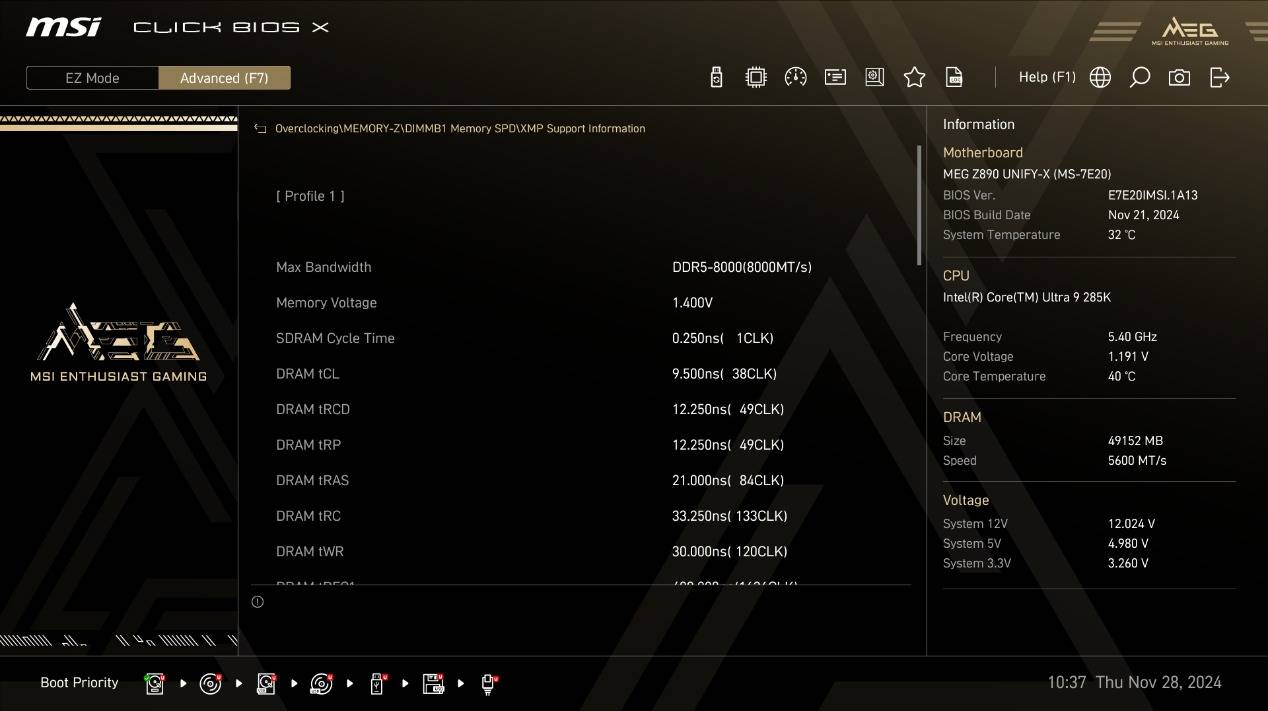The width and height of the screenshot is (1268, 711).
Task: Switch to EZ Mode
Action: (92, 78)
